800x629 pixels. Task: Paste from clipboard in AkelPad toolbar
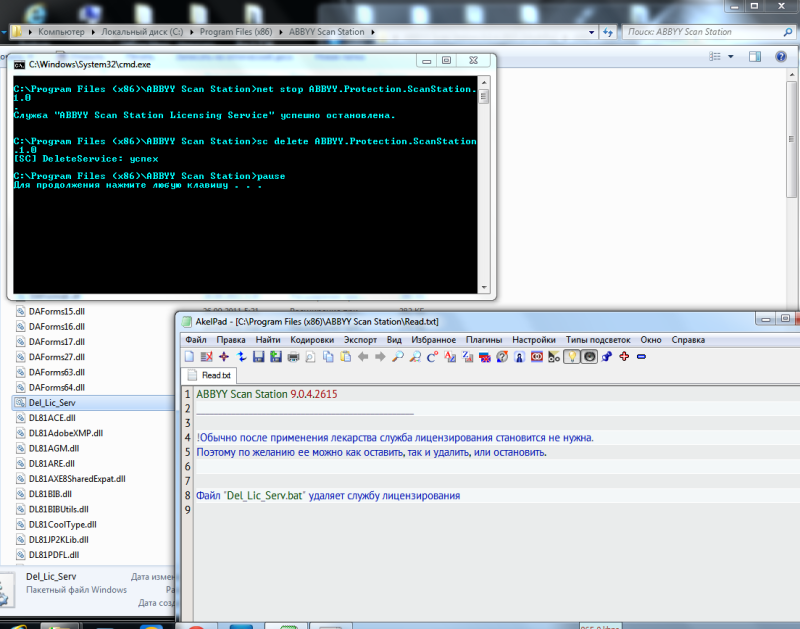[x=345, y=357]
